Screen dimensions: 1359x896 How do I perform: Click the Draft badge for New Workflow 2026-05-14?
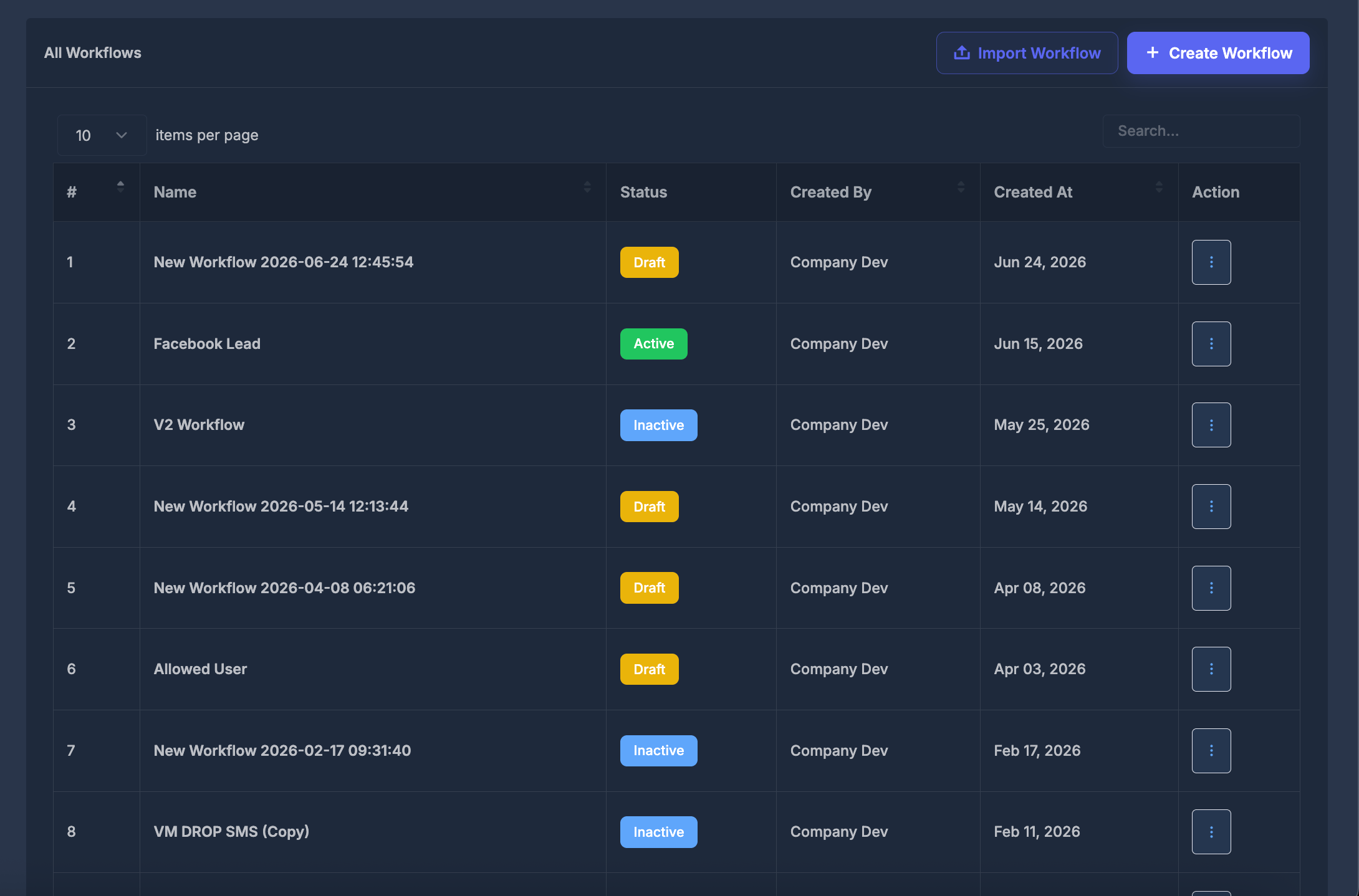[649, 507]
